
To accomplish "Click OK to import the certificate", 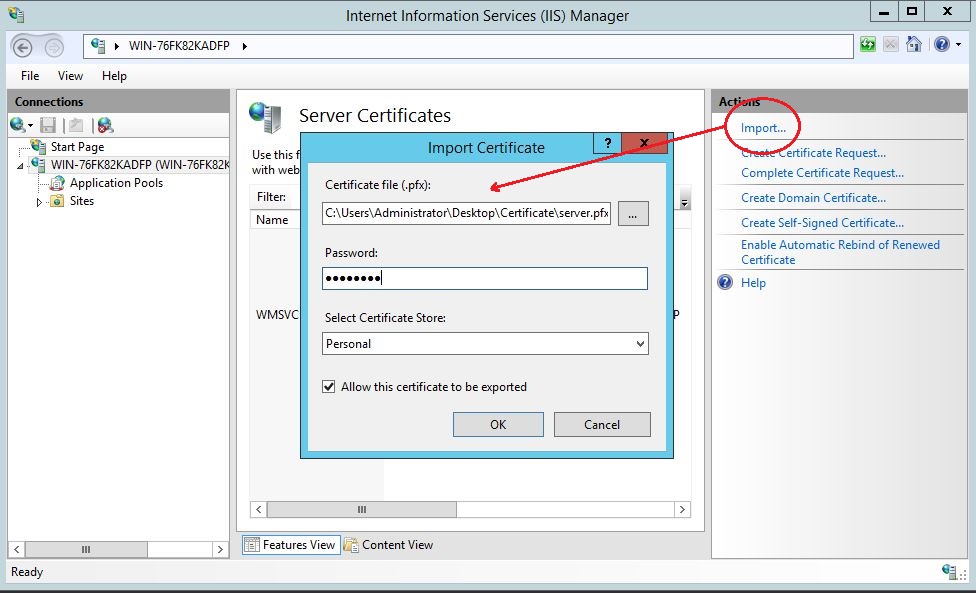I will click(x=498, y=425).
